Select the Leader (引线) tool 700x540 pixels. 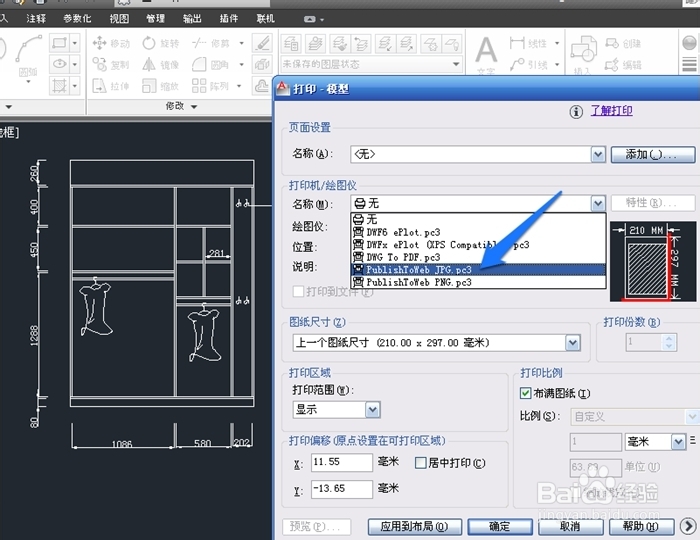pyautogui.click(x=530, y=65)
